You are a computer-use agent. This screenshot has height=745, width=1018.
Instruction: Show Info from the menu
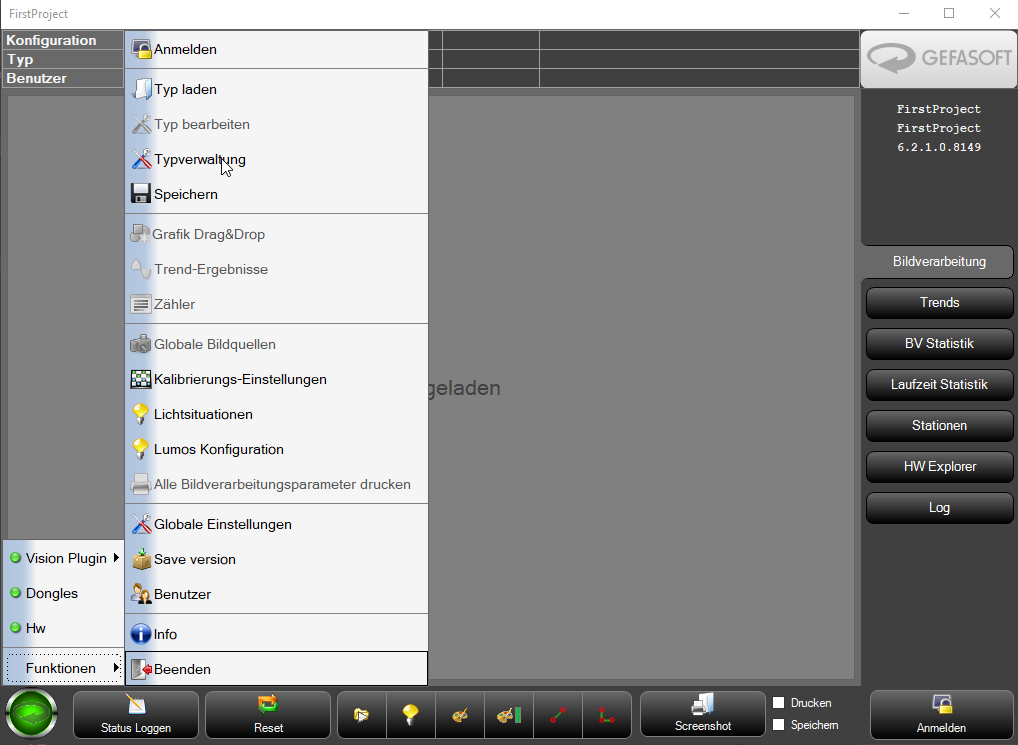coord(277,634)
